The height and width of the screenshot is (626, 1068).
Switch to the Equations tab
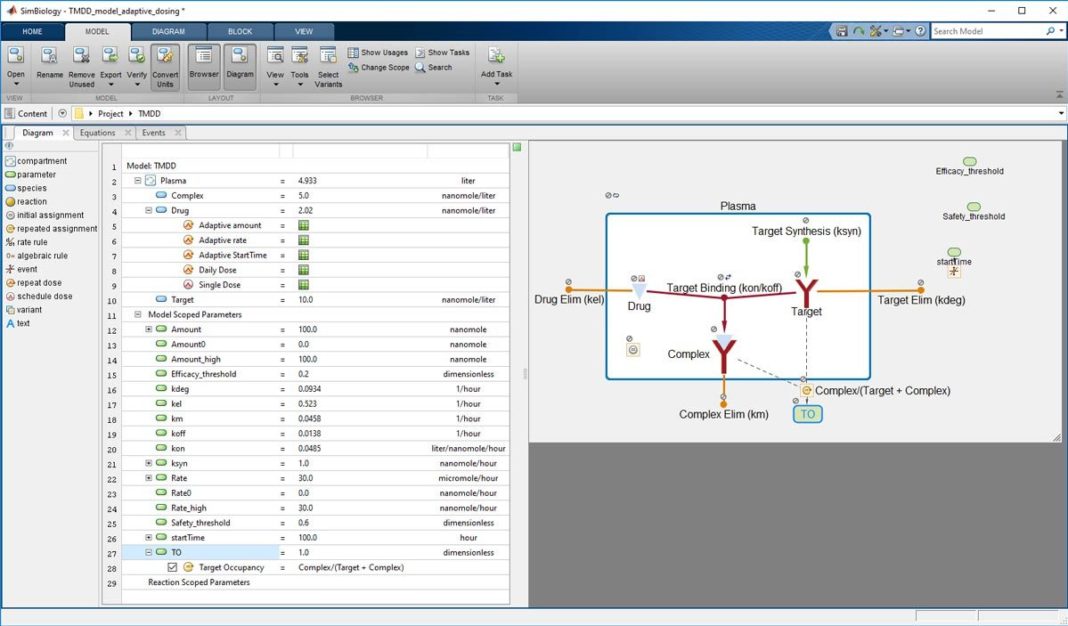(100, 131)
